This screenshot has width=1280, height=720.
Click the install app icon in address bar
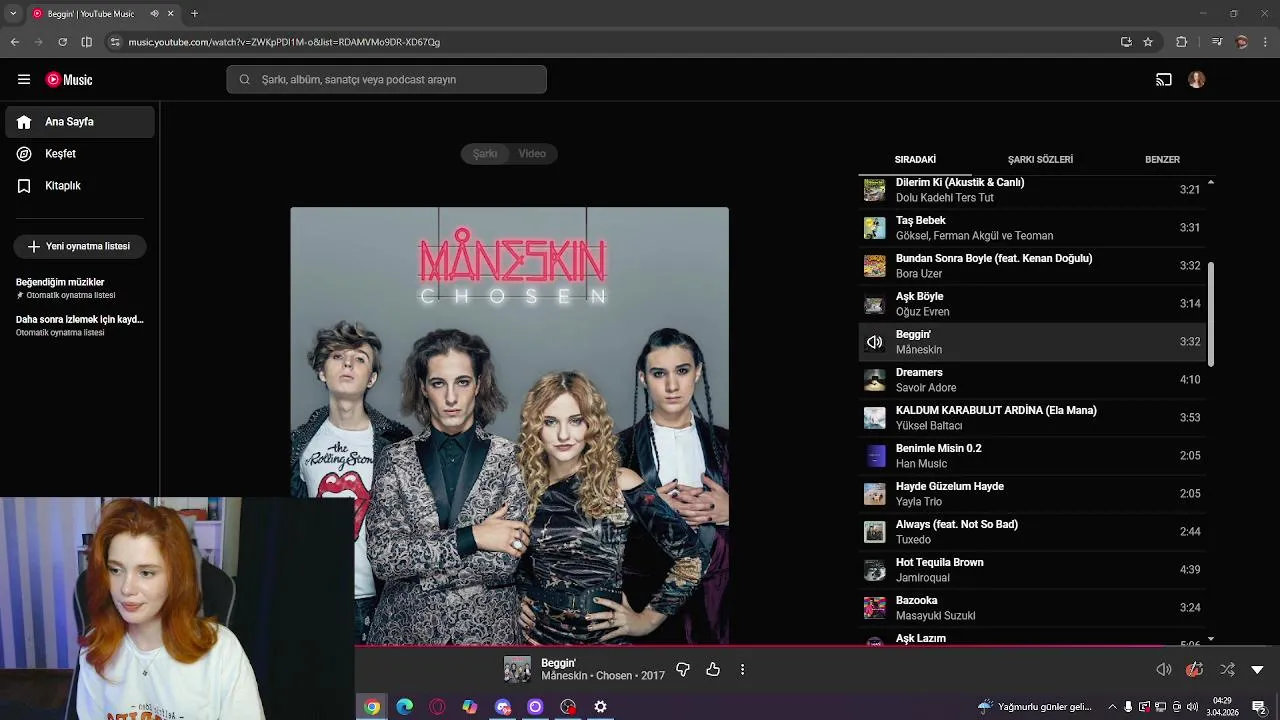click(1126, 42)
